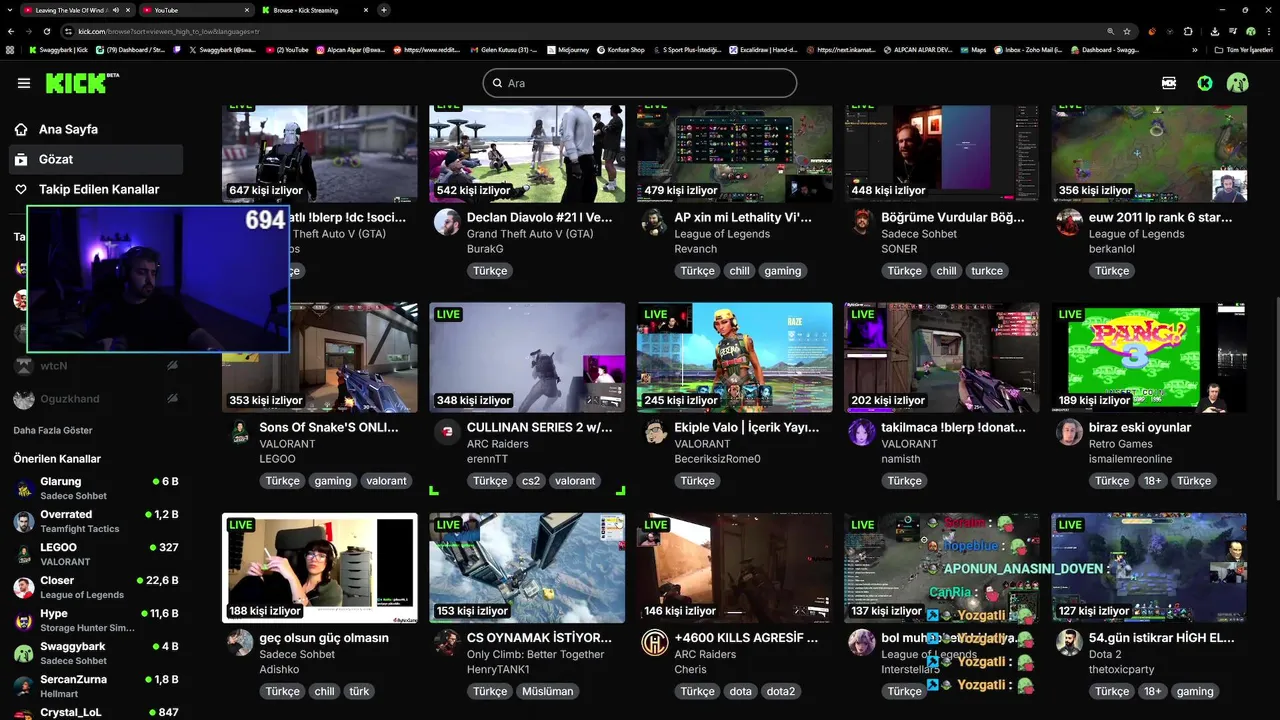Open SONER channel avatar

862,222
